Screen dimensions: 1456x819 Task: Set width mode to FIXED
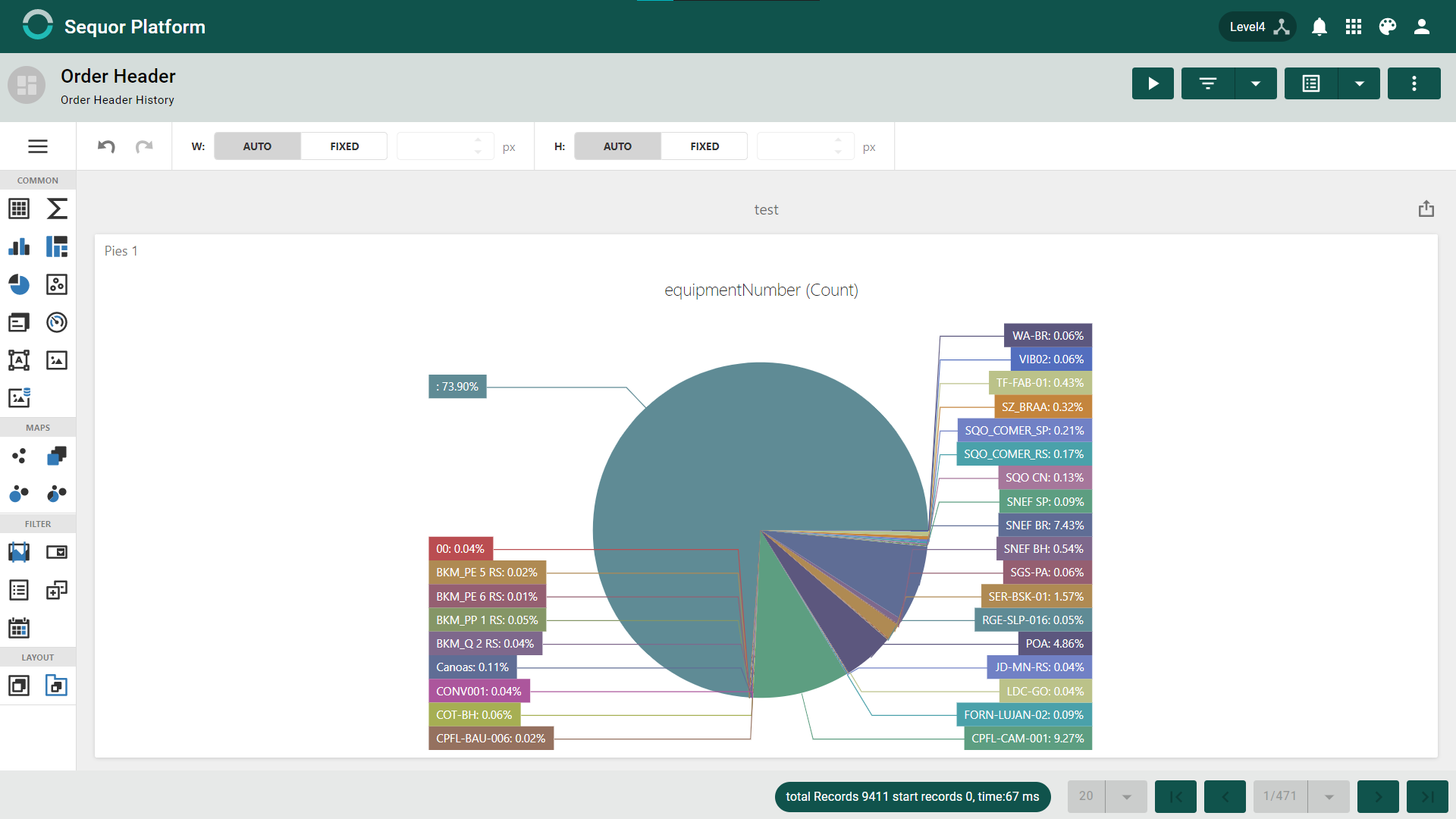(344, 146)
